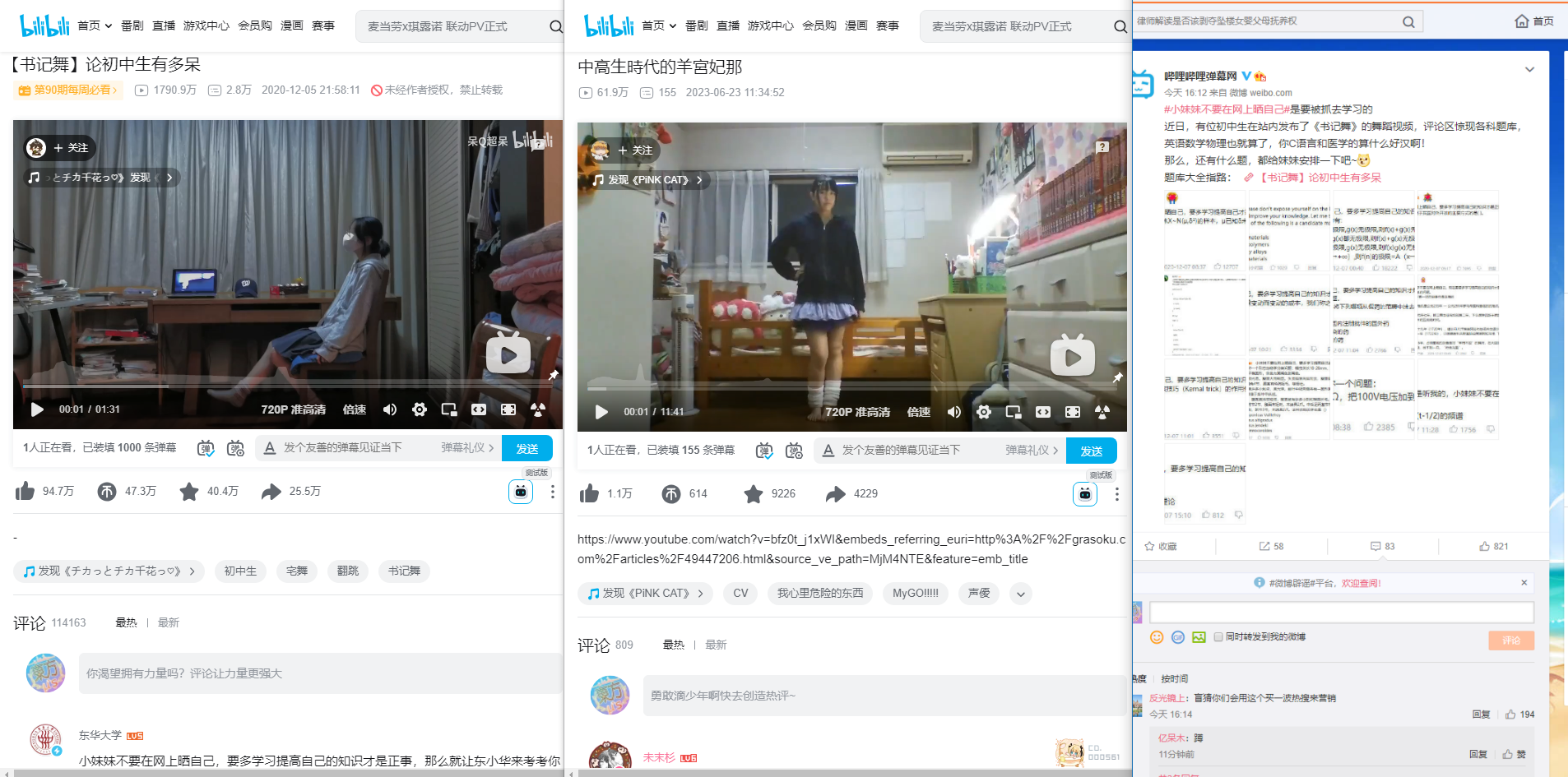
Task: Favorite the video using the 9226 star
Action: coord(753,494)
